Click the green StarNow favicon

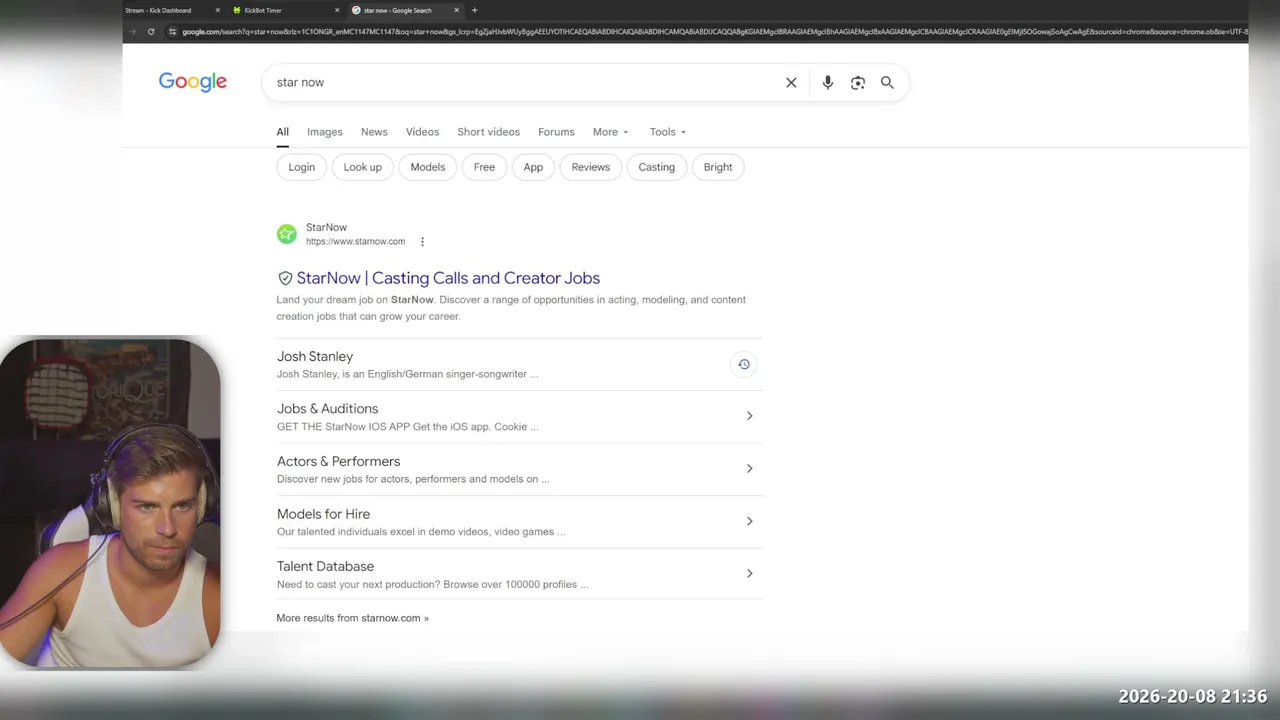coord(287,234)
